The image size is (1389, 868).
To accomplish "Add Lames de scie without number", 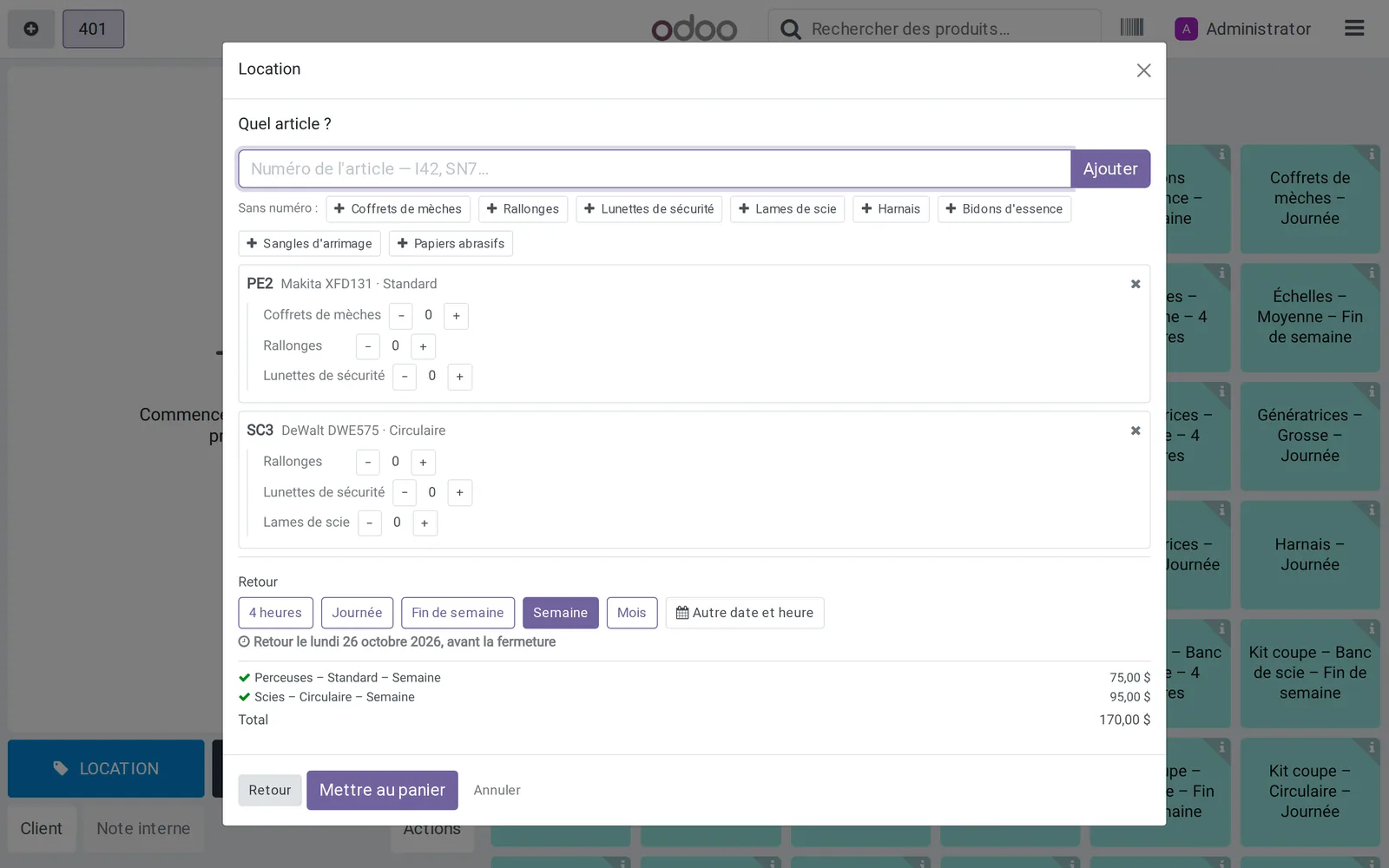I will (x=787, y=209).
